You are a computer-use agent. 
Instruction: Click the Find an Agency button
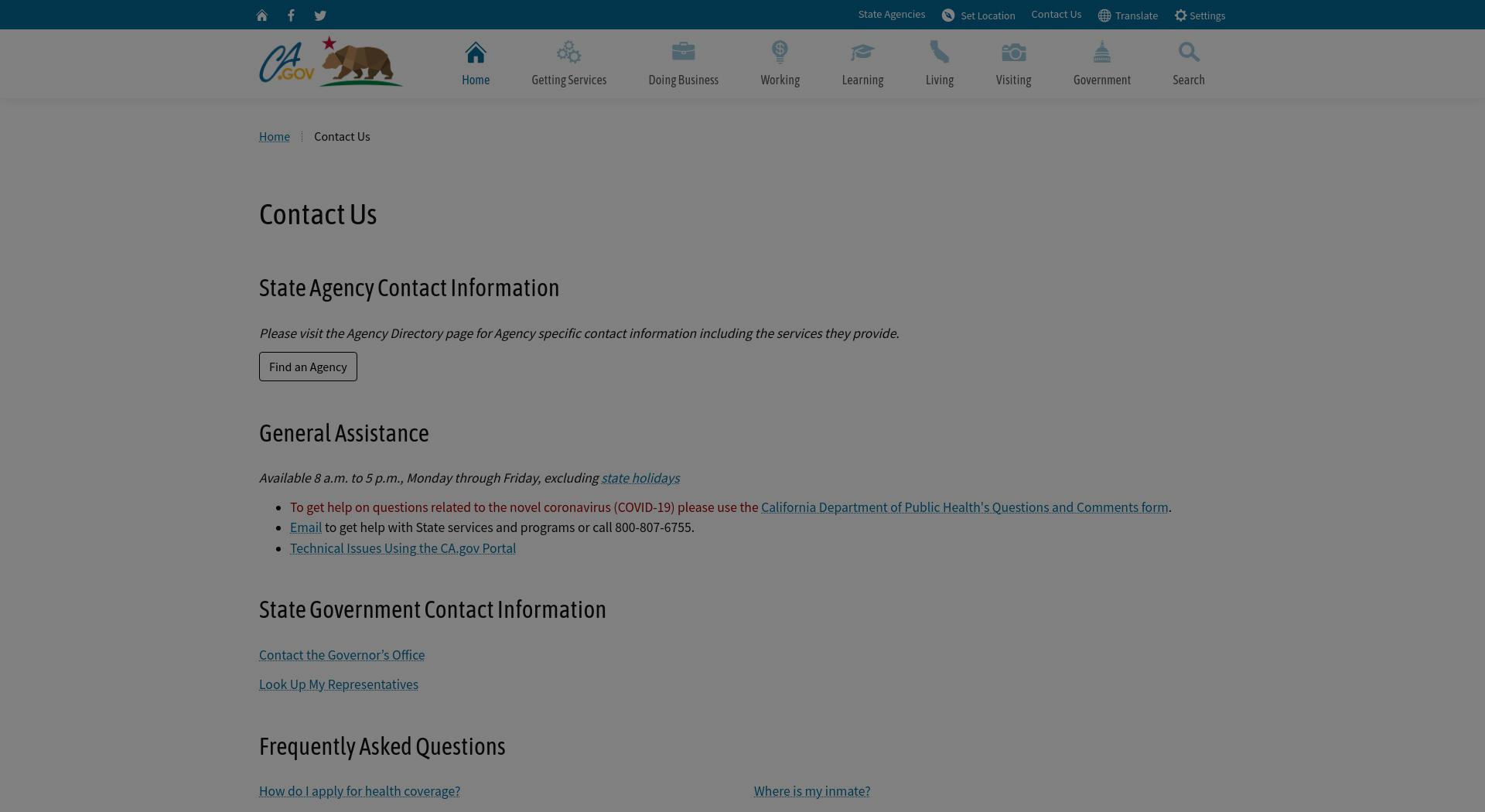308,367
